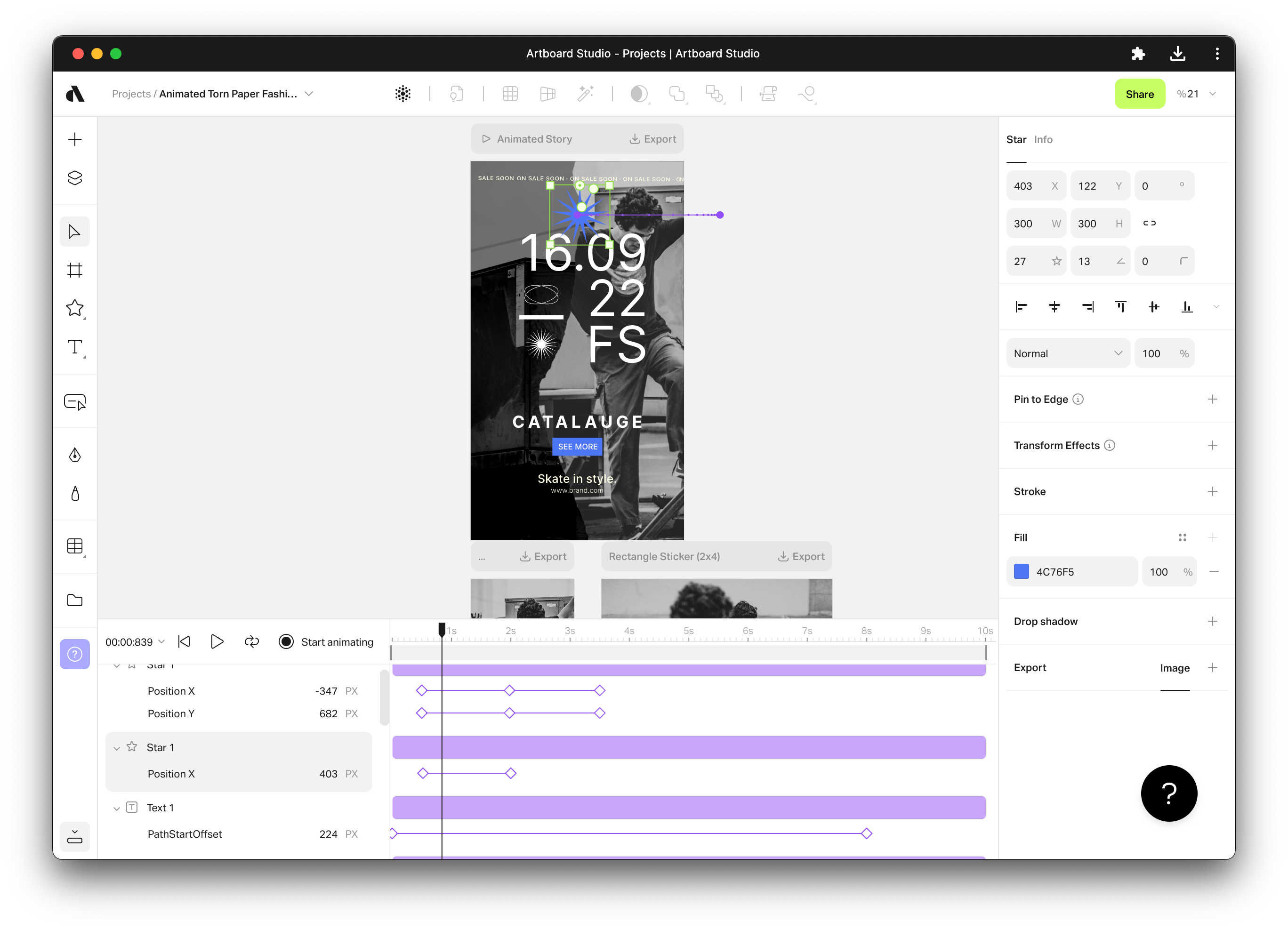The width and height of the screenshot is (1288, 929).
Task: Select the Star shape tool
Action: [x=74, y=308]
